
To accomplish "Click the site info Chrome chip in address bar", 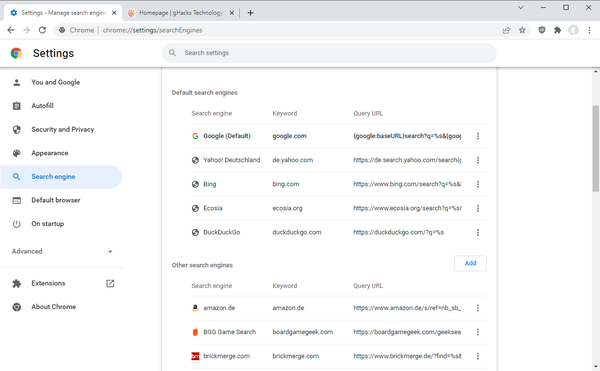I will [77, 30].
